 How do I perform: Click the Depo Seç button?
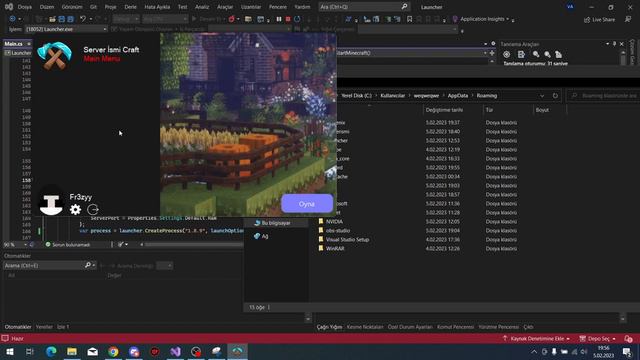[x=598, y=339]
